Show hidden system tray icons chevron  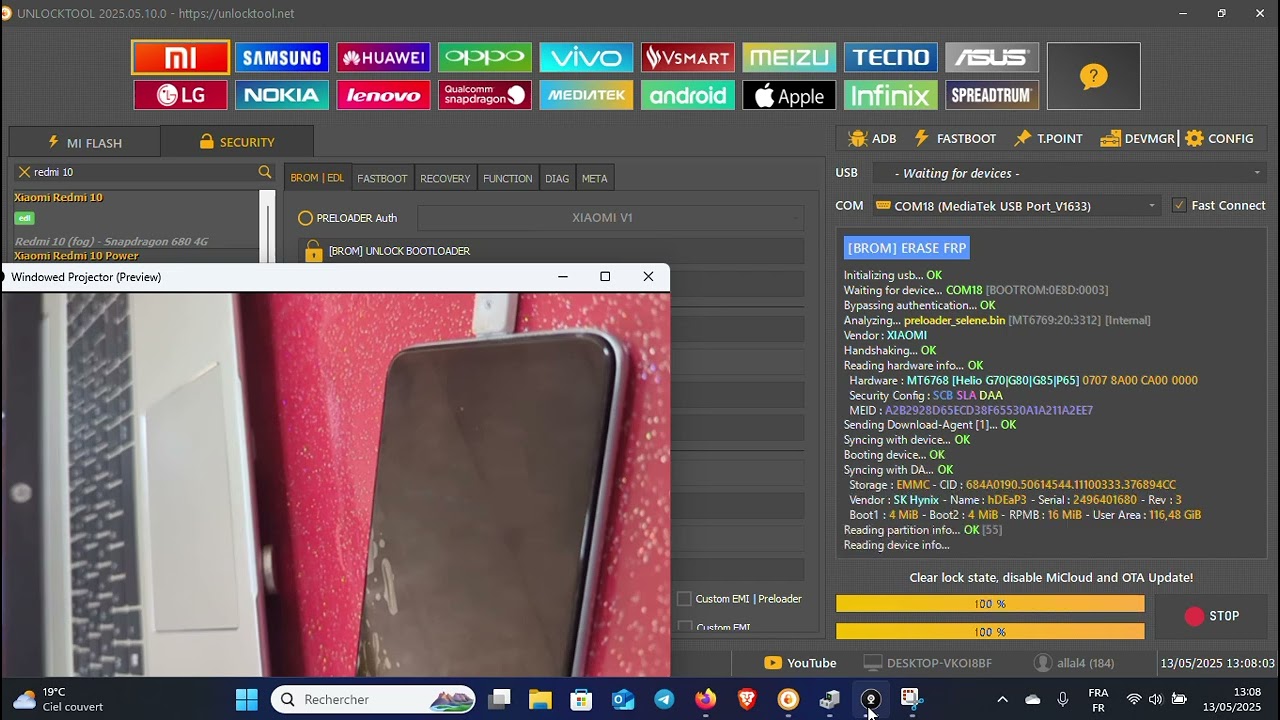tap(1002, 699)
